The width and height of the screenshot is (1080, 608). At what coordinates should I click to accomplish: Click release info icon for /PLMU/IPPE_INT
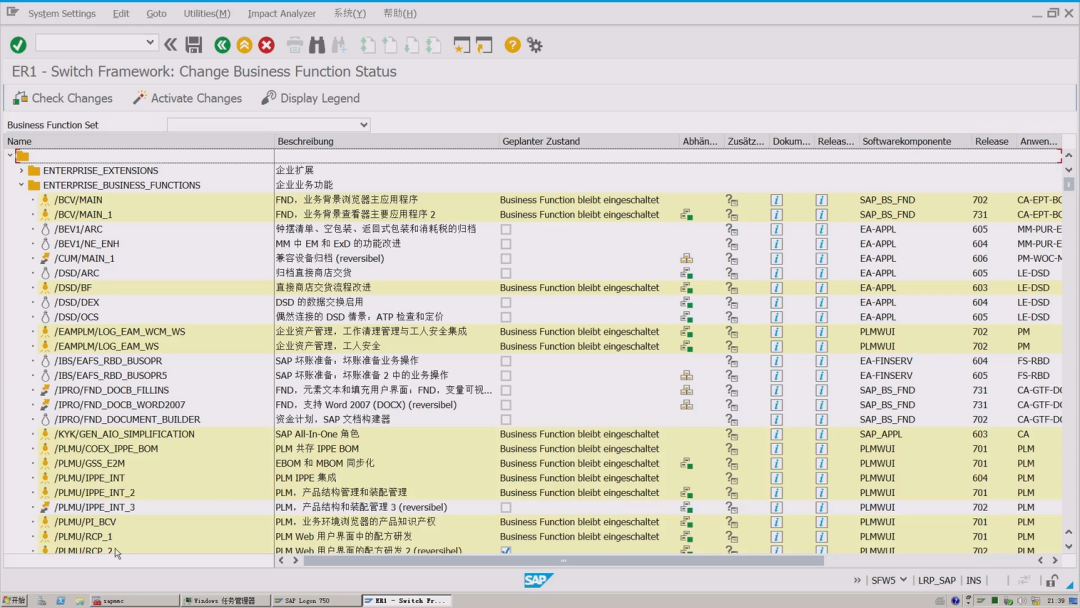pos(821,478)
